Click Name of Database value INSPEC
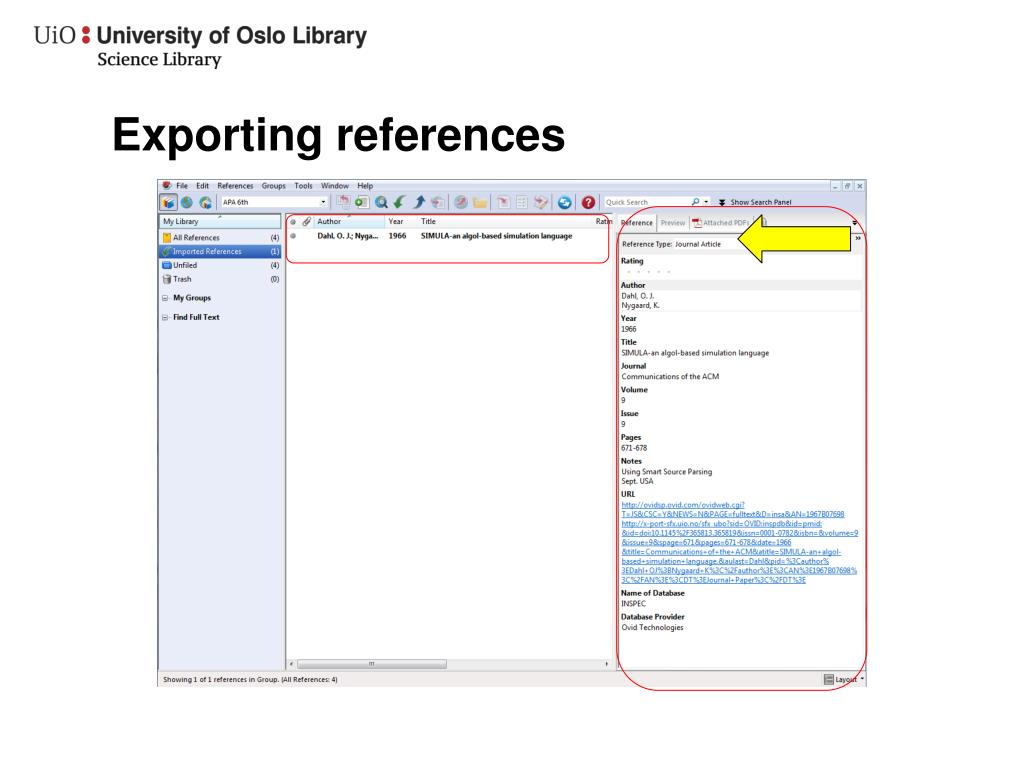 click(633, 604)
